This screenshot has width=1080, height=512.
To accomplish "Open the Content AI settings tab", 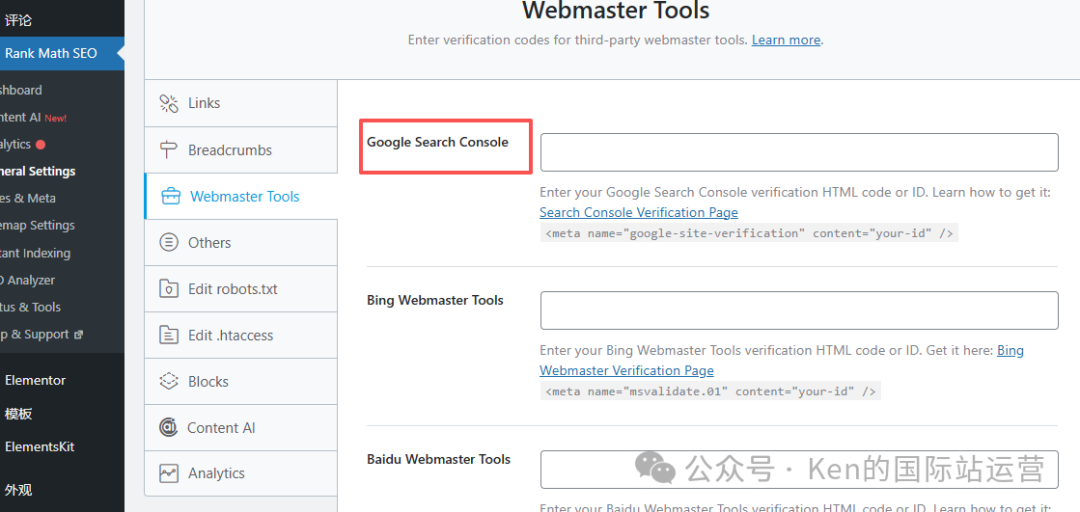I will point(241,427).
